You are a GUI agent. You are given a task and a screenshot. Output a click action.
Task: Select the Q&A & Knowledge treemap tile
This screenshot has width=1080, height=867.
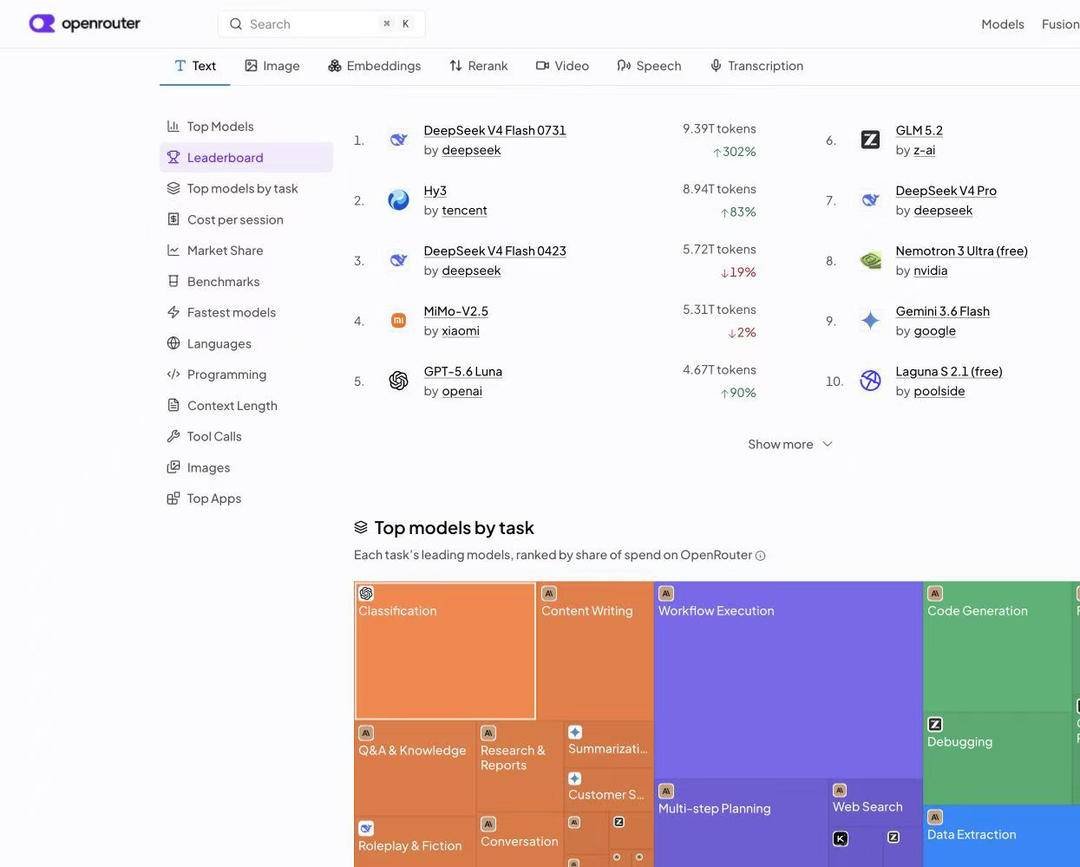pos(415,768)
